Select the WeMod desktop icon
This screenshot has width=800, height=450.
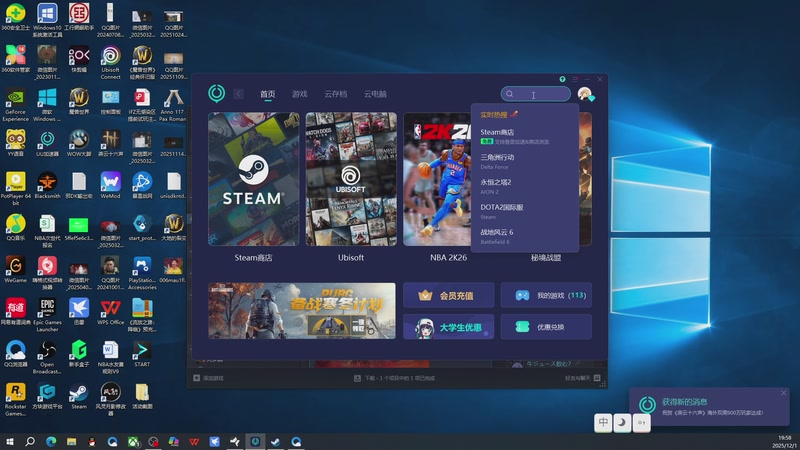click(x=111, y=186)
